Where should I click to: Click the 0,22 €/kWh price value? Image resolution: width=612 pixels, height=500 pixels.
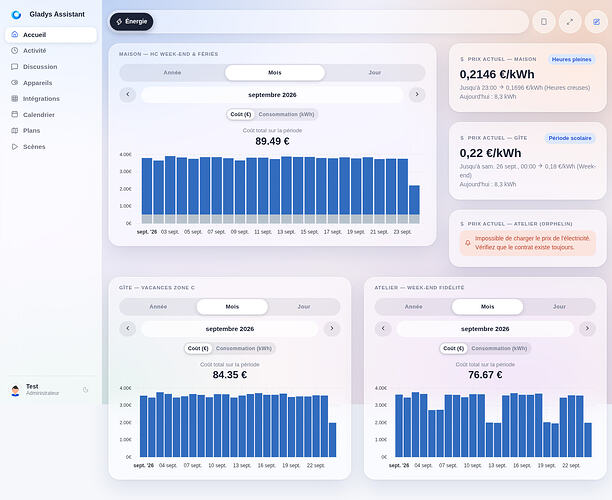(490, 153)
